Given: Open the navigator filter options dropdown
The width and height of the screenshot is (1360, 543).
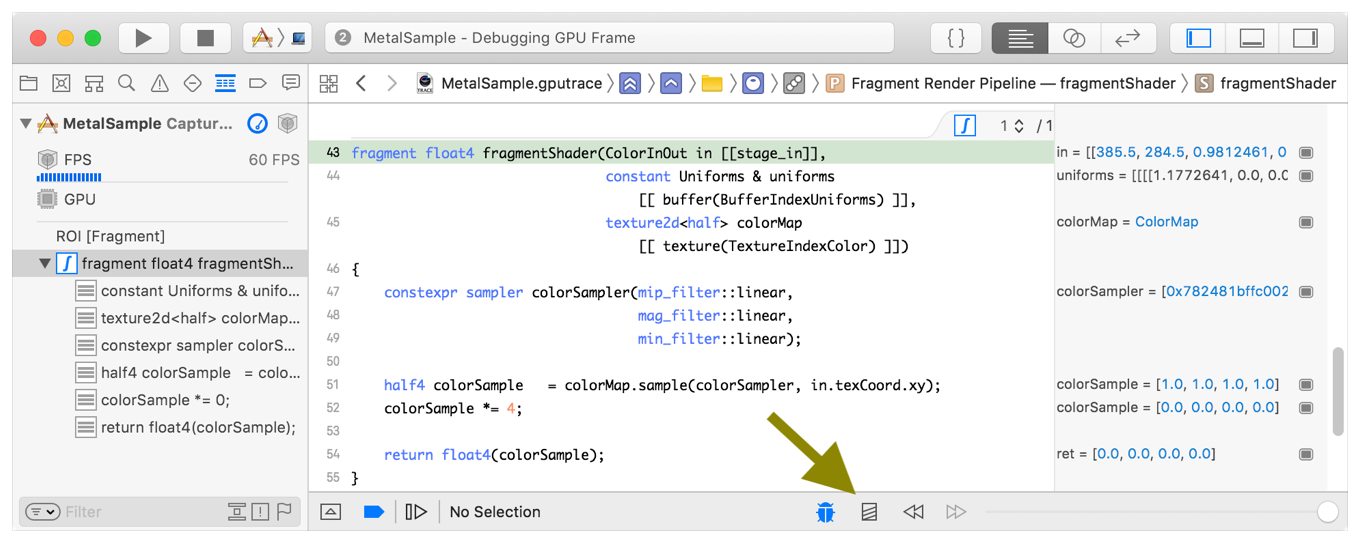Looking at the screenshot, I should point(42,512).
